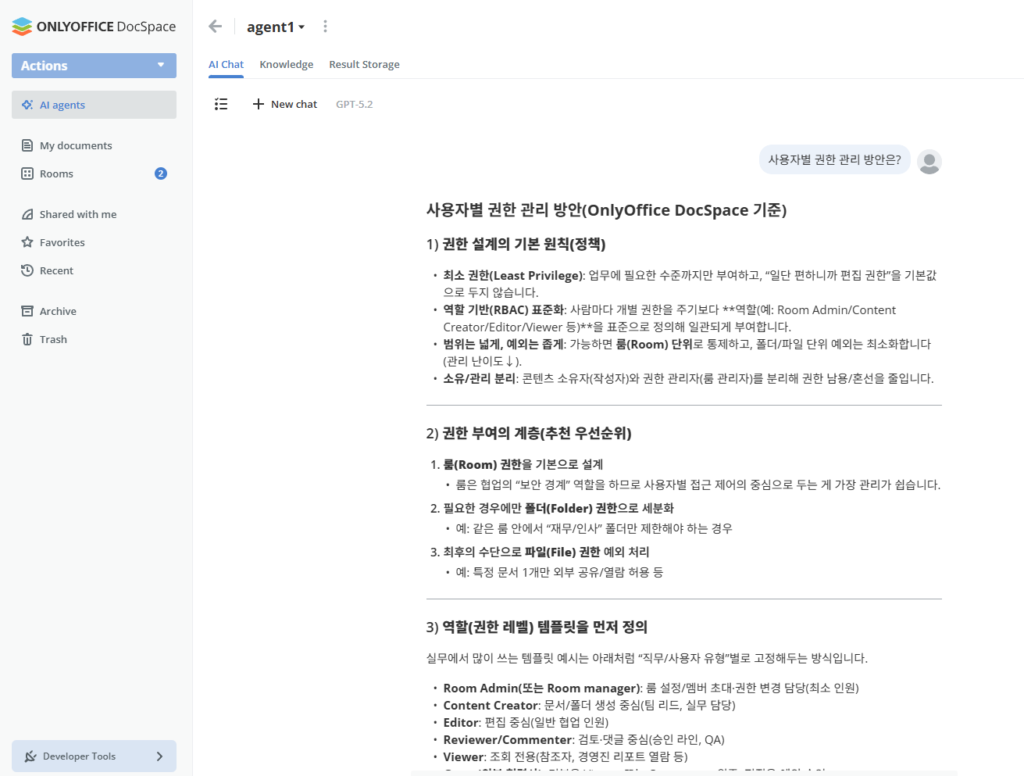Screen dimensions: 1024x776
Task: Click the heading mentioning OnlyOffice DocSpace 기준
Action: click(x=606, y=210)
